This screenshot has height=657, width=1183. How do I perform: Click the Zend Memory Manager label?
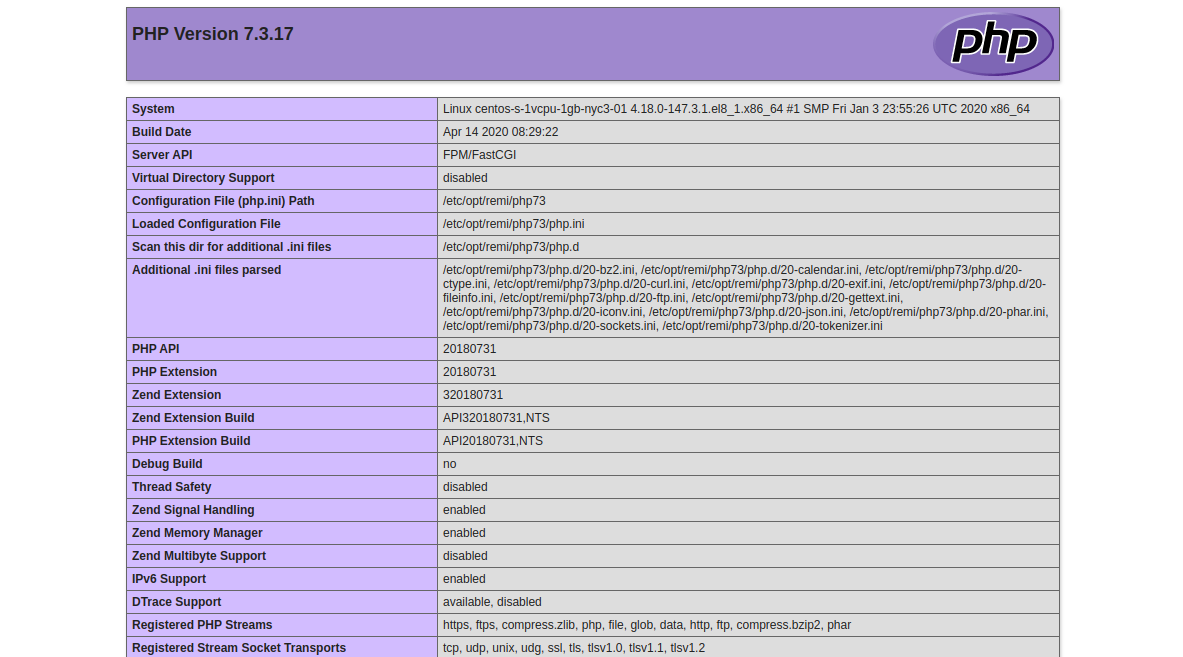pos(197,533)
